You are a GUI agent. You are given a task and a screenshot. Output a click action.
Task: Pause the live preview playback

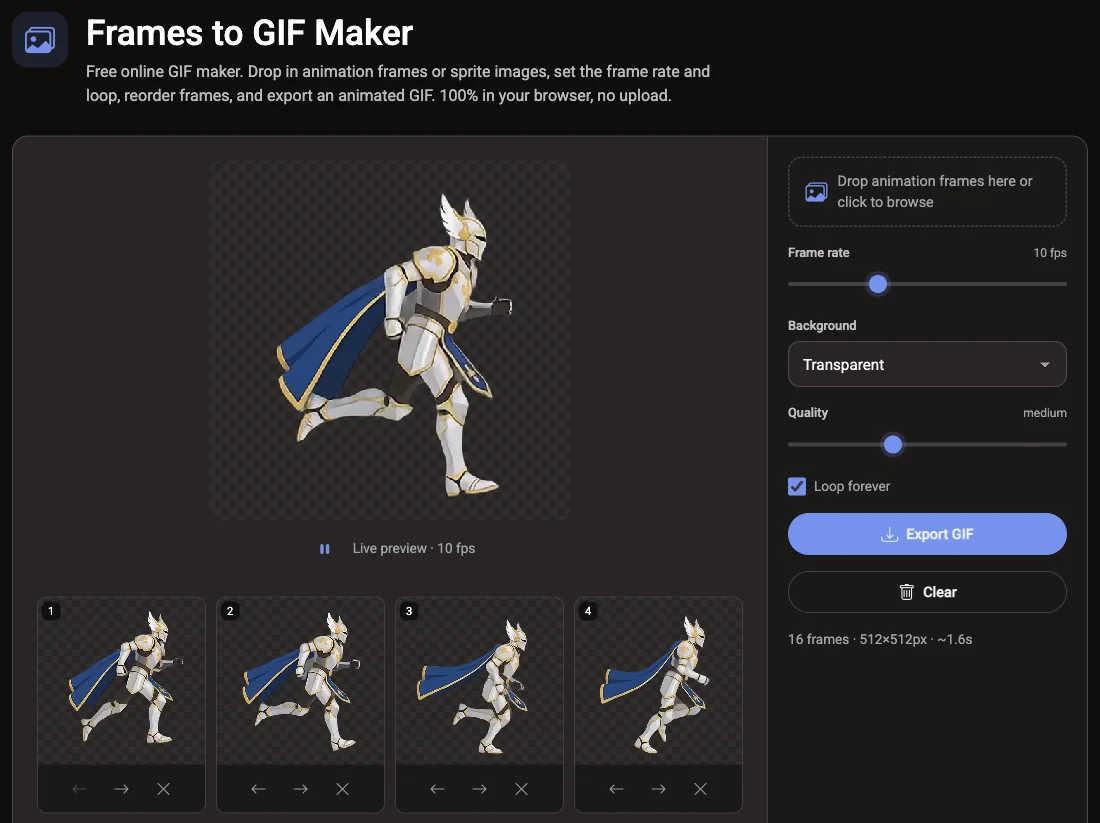(325, 549)
